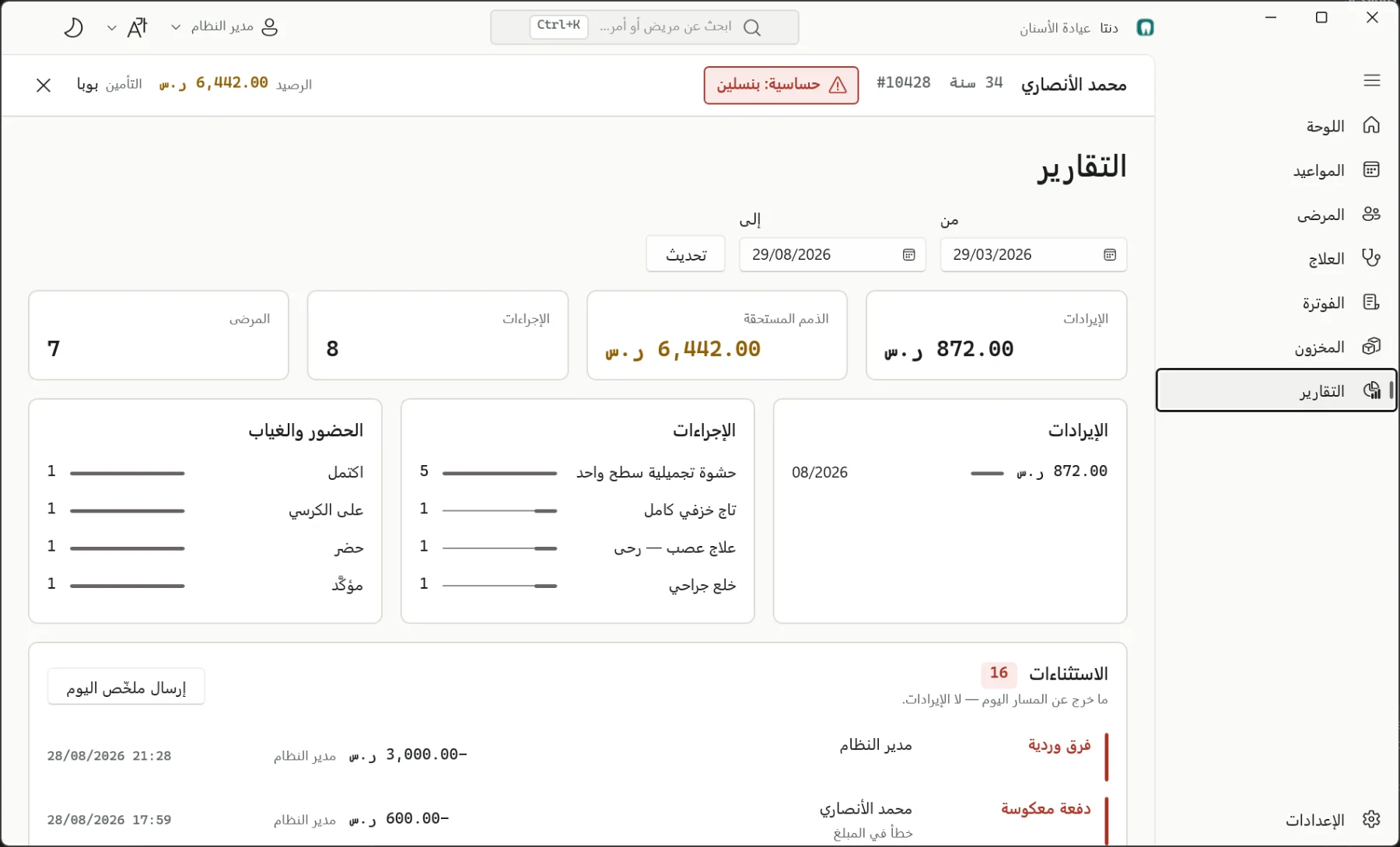This screenshot has width=1400, height=847.
Task: Click the stethoscope icon for العلاج
Action: [1371, 257]
